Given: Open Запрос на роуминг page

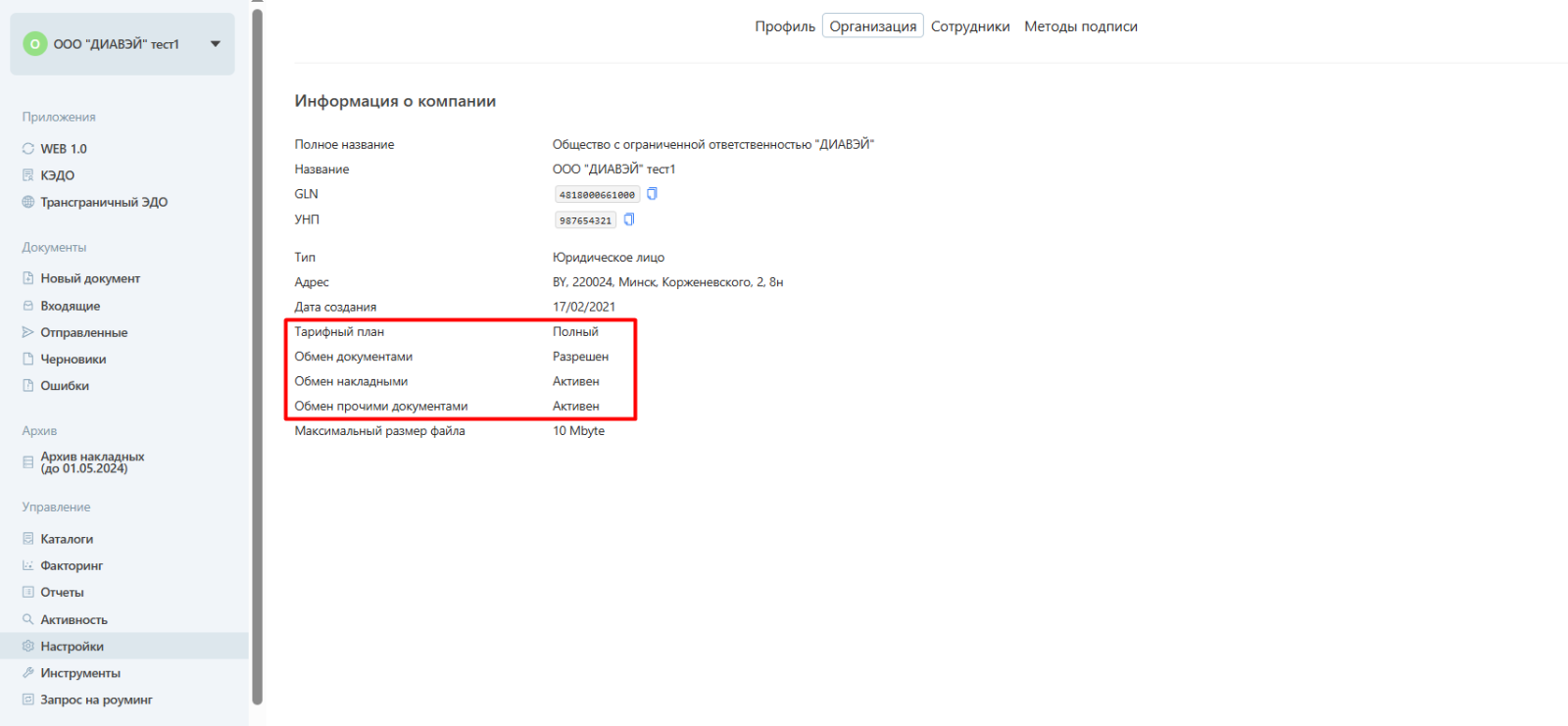Looking at the screenshot, I should [x=96, y=700].
